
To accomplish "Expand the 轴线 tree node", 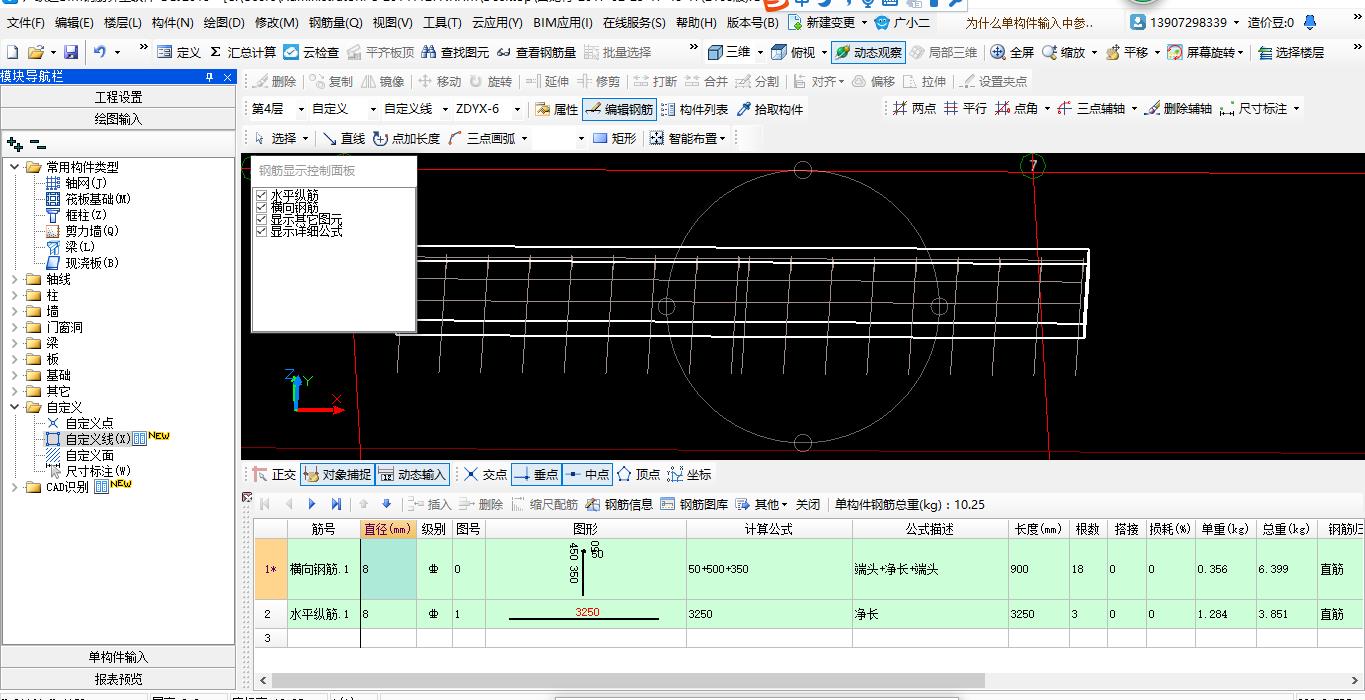I will 14,279.
